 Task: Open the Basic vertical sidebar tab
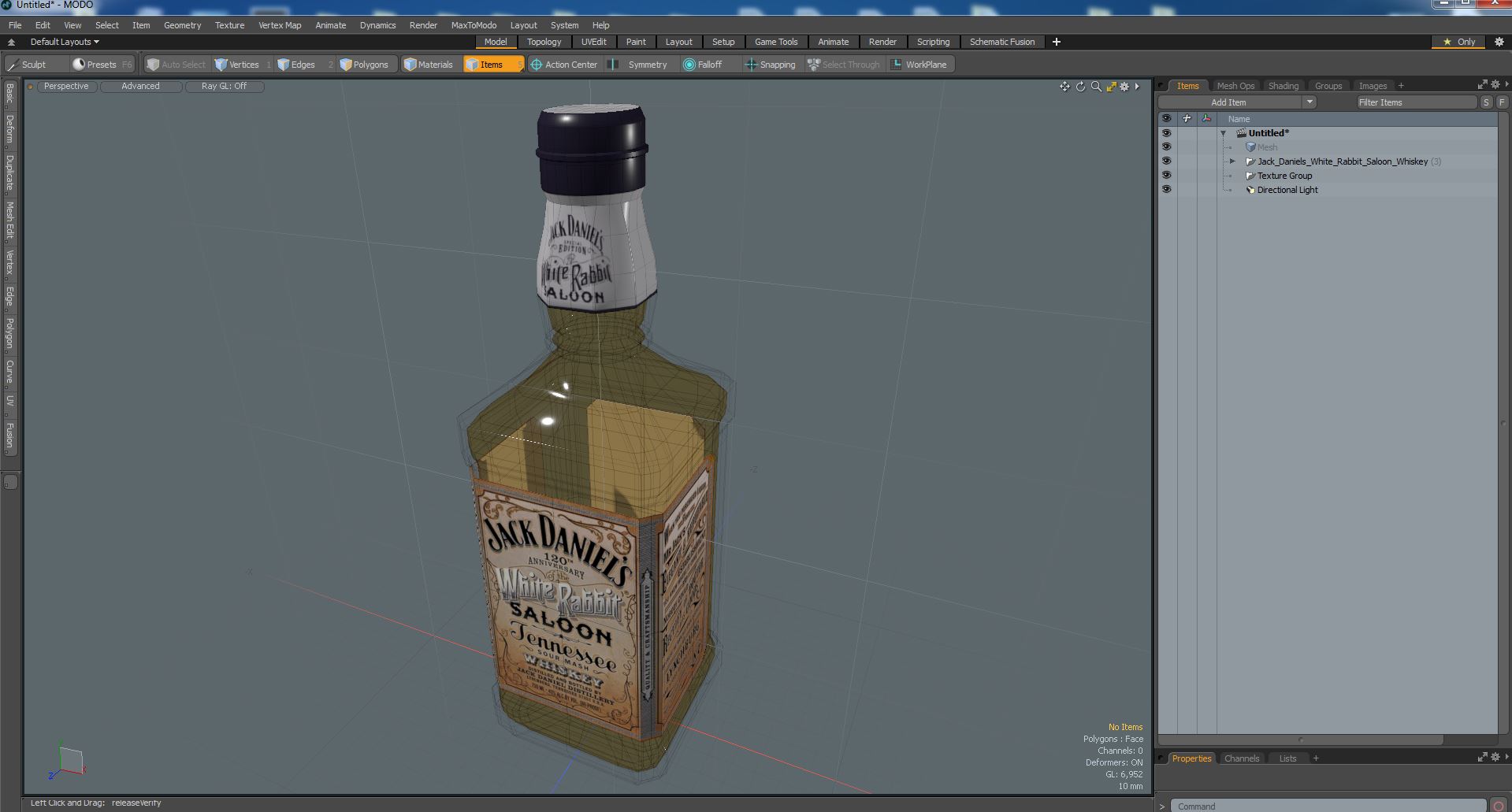9,95
